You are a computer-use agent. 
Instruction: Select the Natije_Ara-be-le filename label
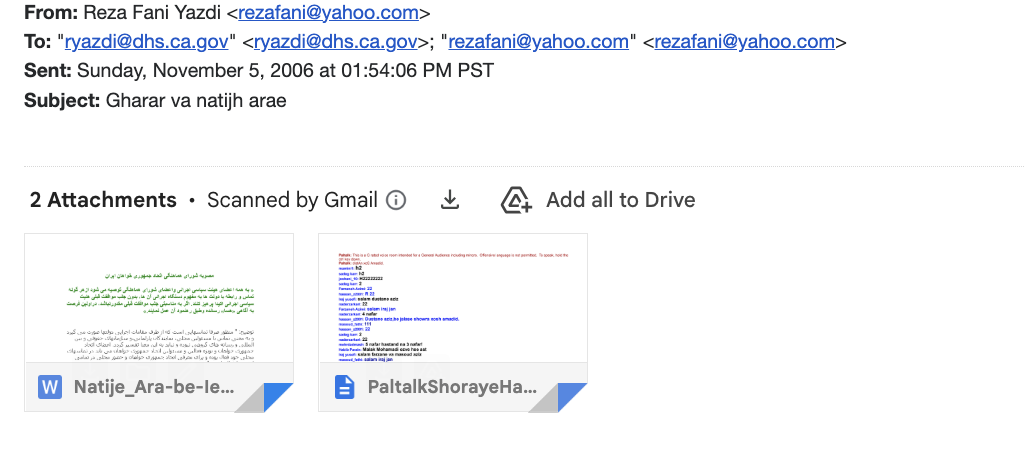153,387
